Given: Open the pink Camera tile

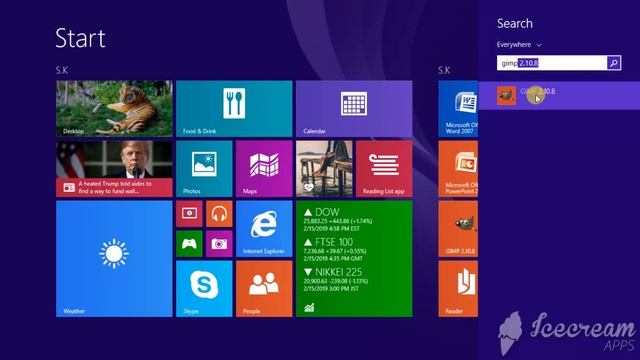Looking at the screenshot, I should coord(219,244).
